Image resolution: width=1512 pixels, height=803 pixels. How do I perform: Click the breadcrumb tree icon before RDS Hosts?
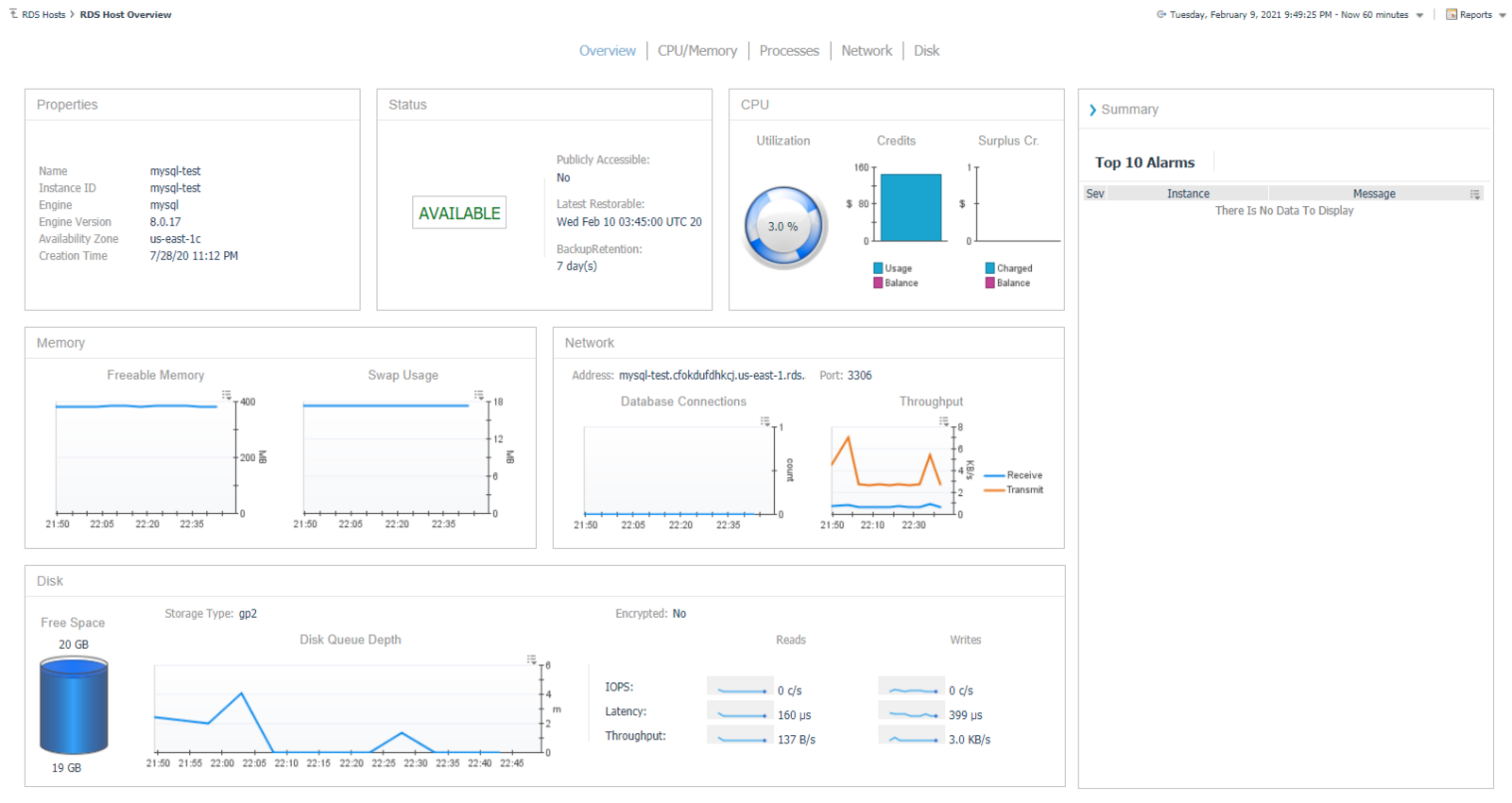click(x=13, y=13)
